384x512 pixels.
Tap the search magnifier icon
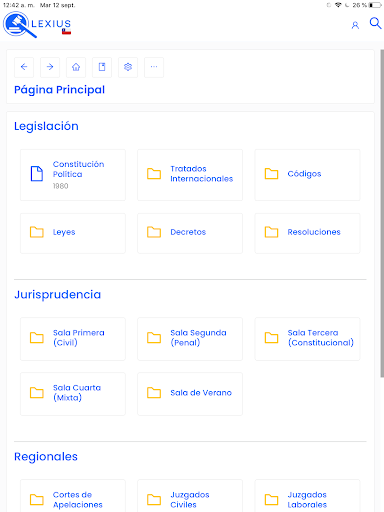[375, 23]
